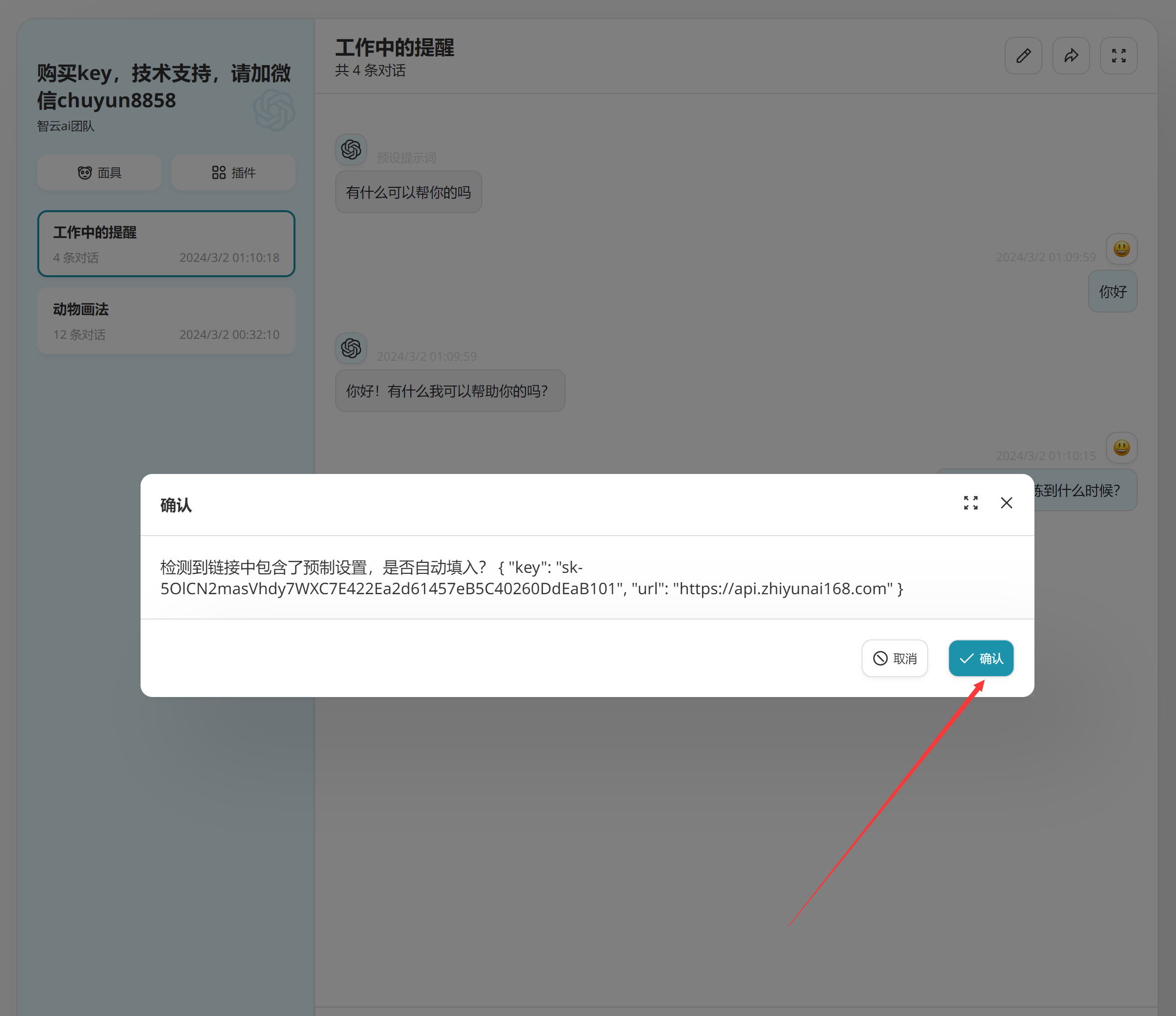Expand the confirmation dialog to fullscreen
The image size is (1176, 1016).
[x=970, y=503]
